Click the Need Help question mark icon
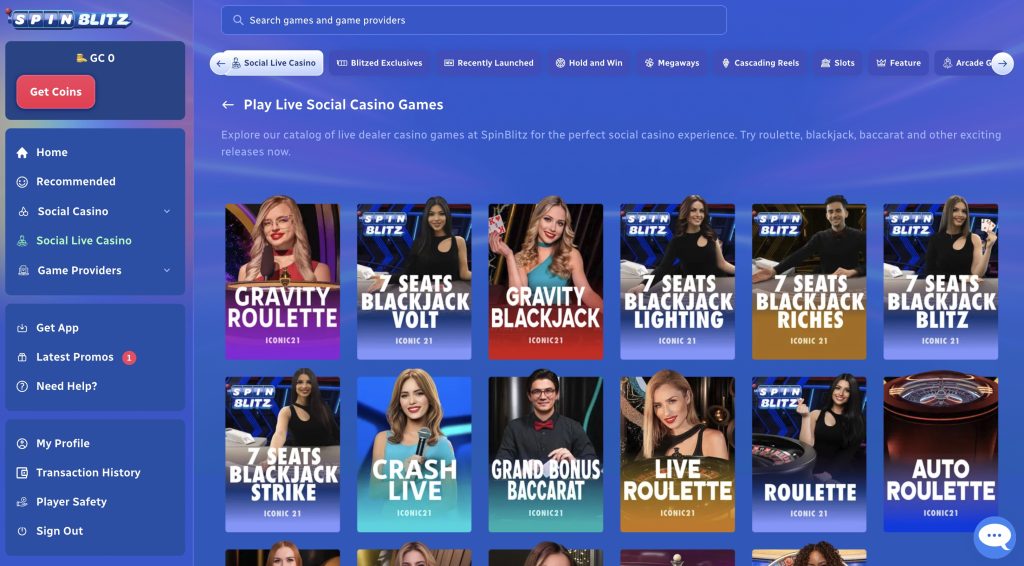Screen dimensions: 1024x566 click(22, 386)
